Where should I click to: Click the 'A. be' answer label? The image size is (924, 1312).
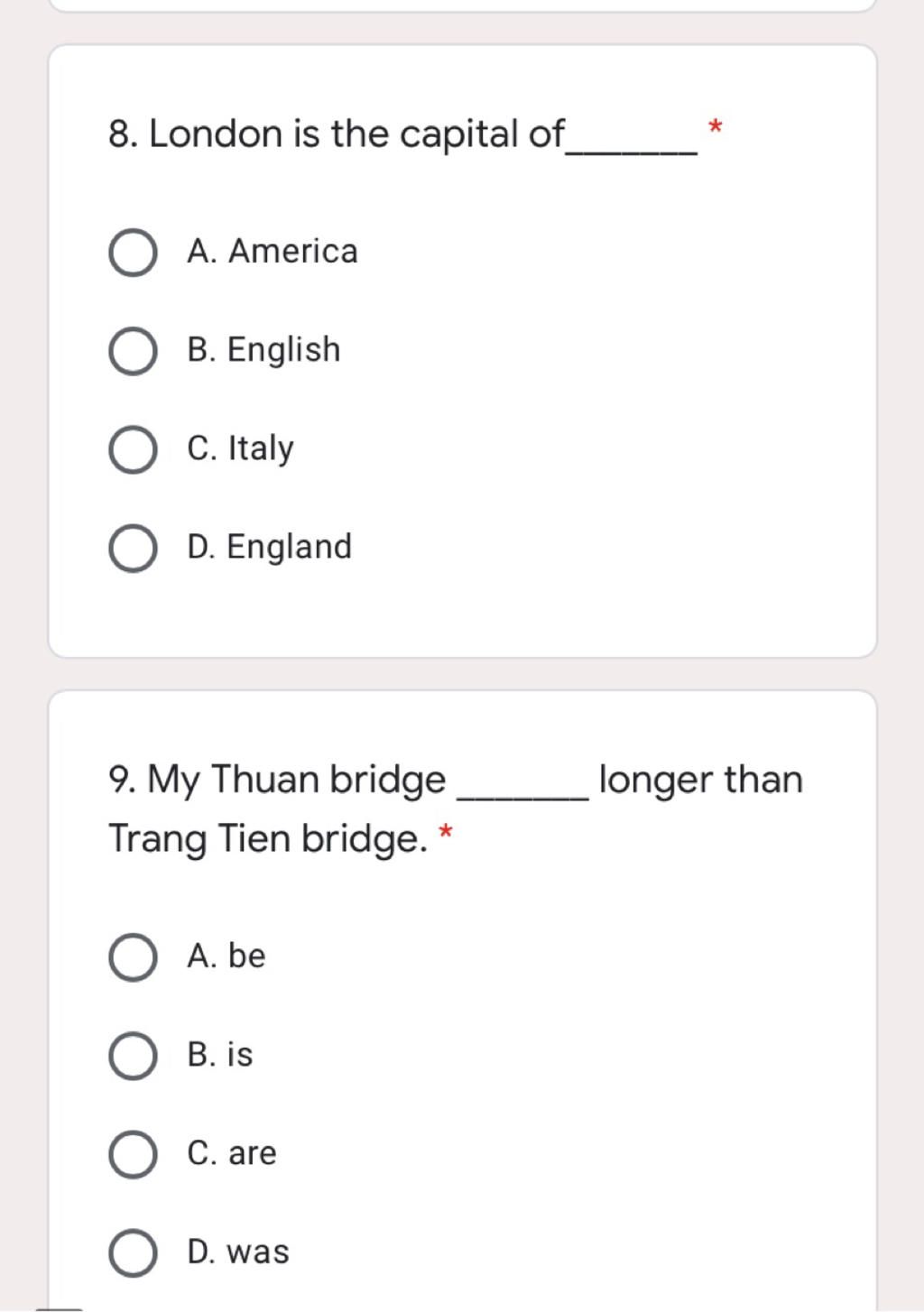pos(226,956)
